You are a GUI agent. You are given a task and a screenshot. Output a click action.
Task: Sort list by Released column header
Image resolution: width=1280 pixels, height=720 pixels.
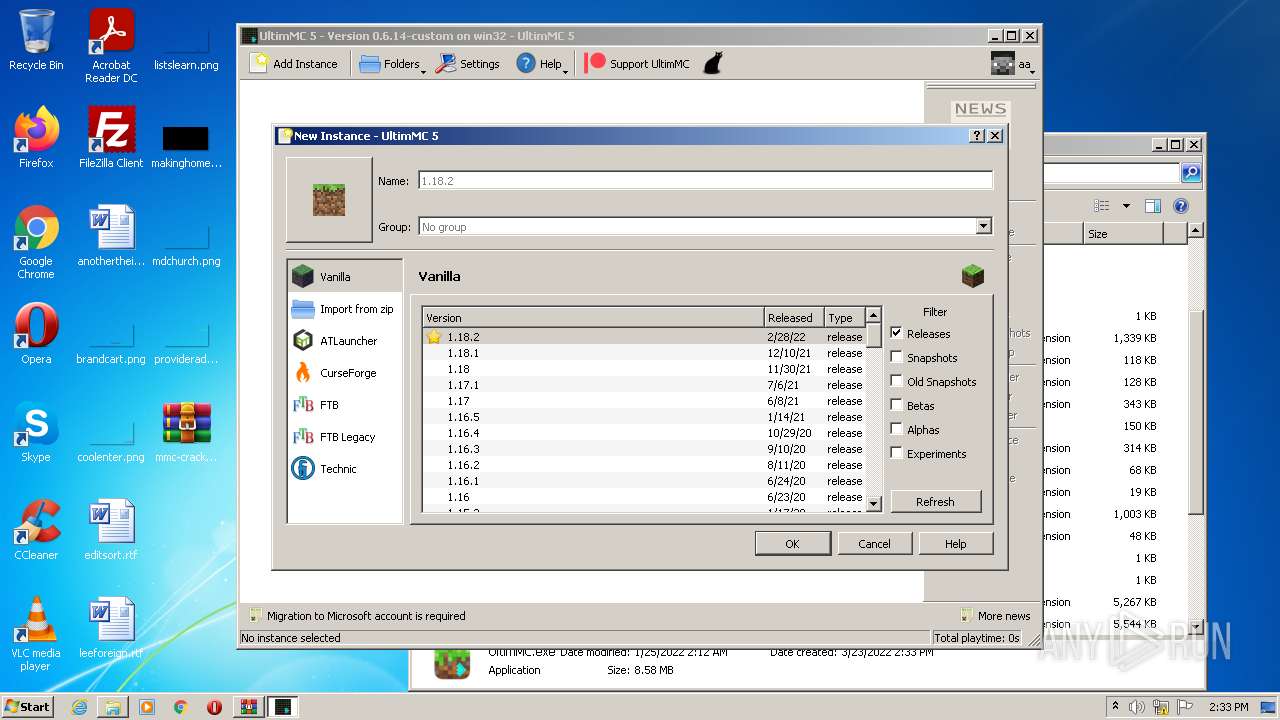point(794,317)
